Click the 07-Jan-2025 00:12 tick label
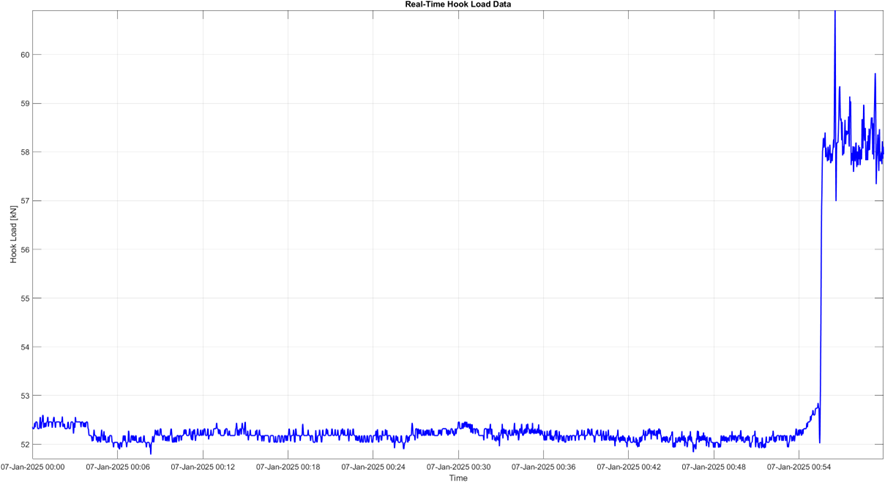Screen dimensions: 885x482 (x=203, y=466)
